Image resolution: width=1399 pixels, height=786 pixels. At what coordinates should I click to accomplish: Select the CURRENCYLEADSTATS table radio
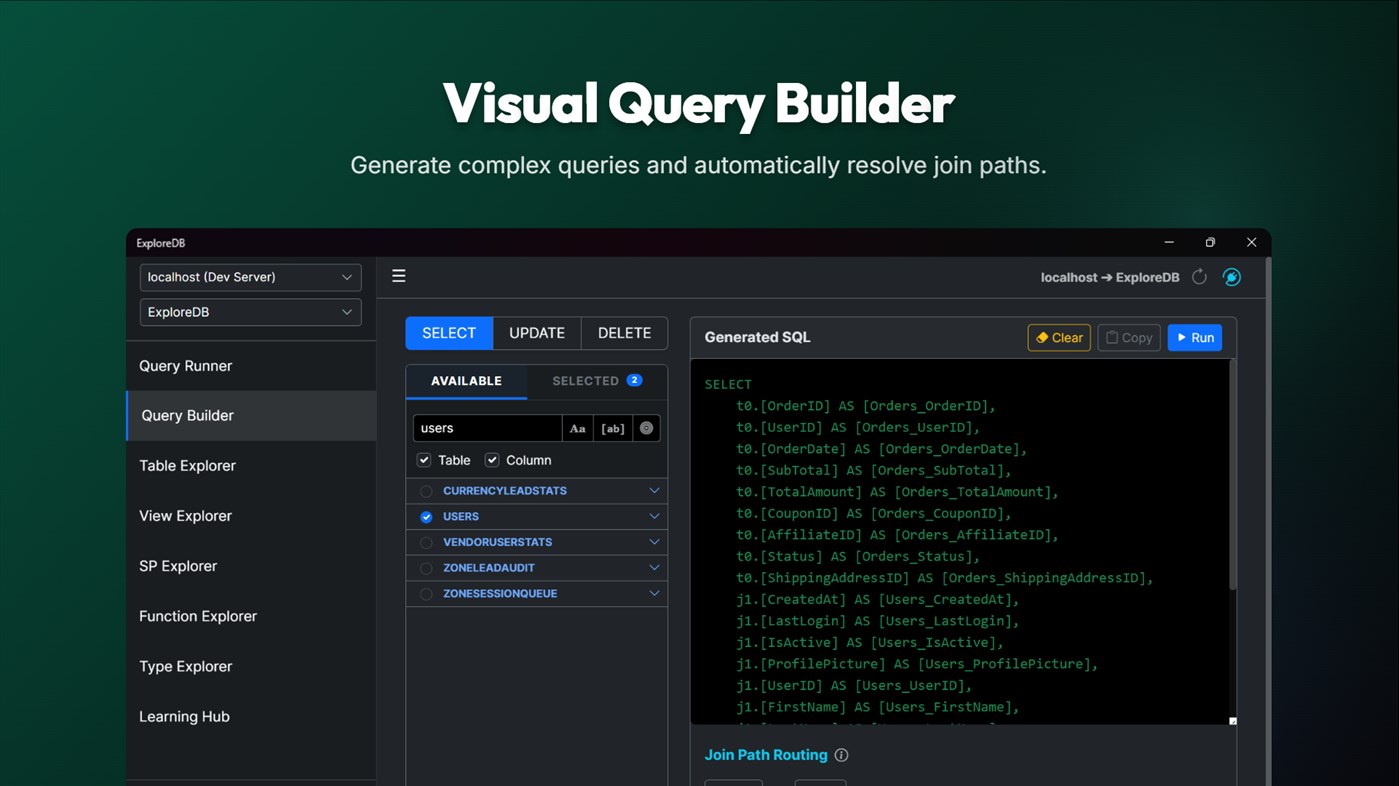426,491
